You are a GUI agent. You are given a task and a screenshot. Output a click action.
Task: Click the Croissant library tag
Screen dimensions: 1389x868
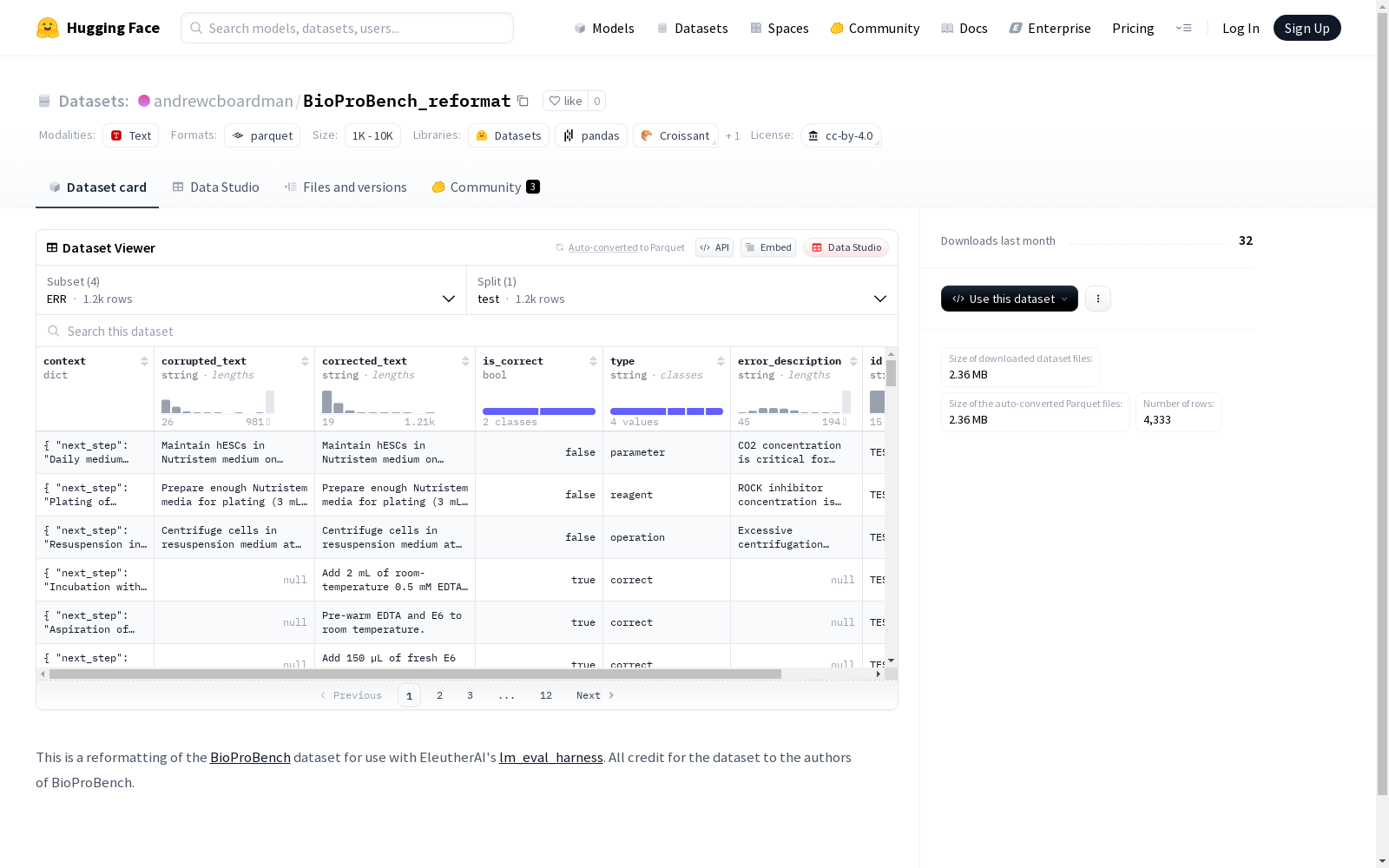pyautogui.click(x=675, y=135)
